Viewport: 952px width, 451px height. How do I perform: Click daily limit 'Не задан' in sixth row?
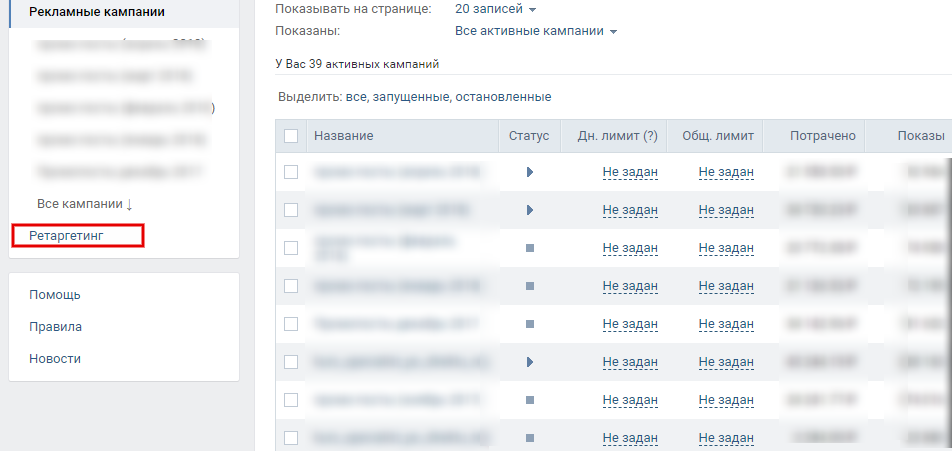point(630,362)
